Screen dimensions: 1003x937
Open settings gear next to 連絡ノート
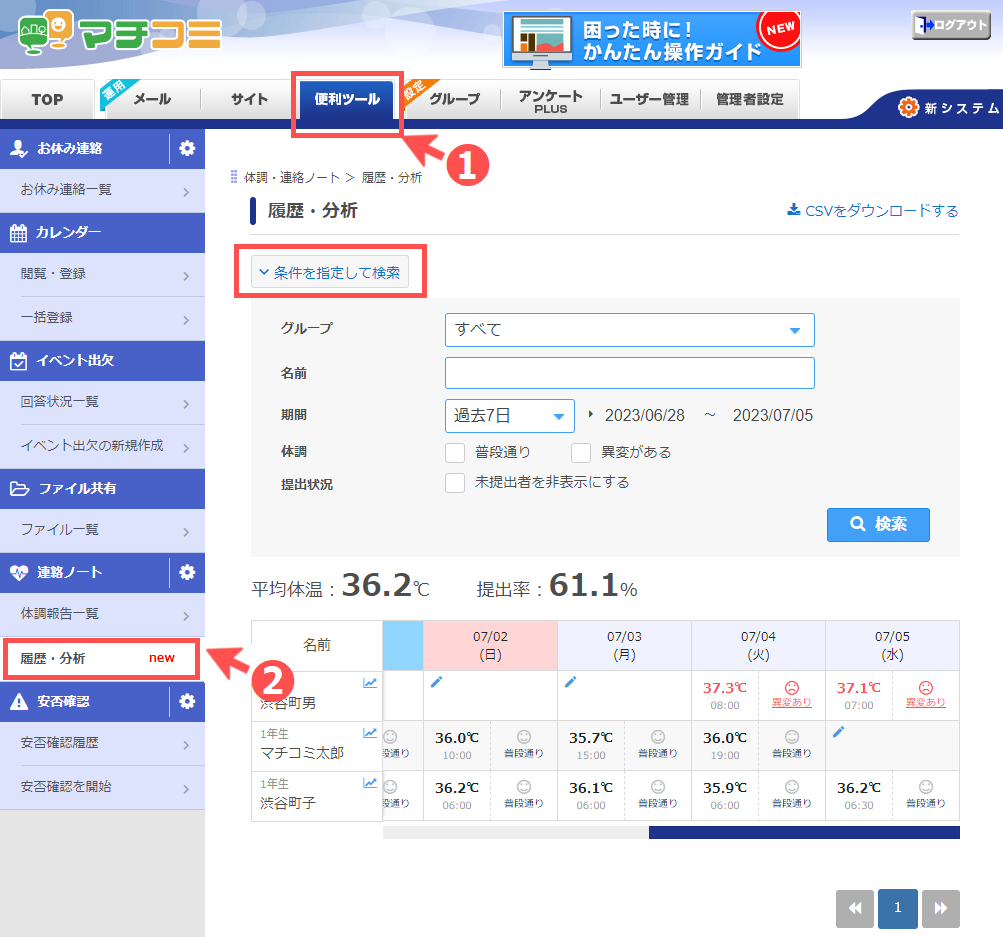click(x=187, y=572)
